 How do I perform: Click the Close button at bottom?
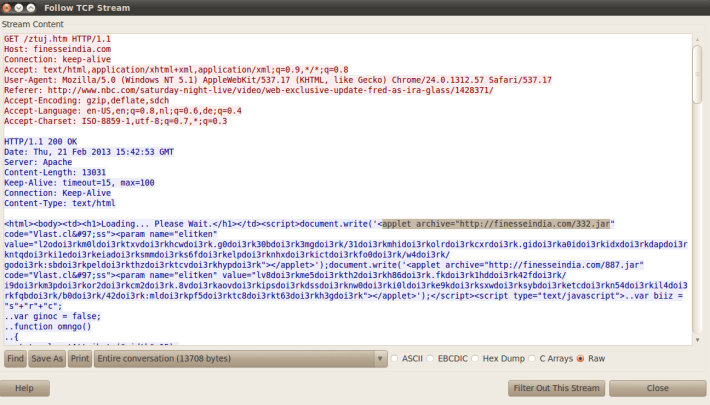pos(657,388)
